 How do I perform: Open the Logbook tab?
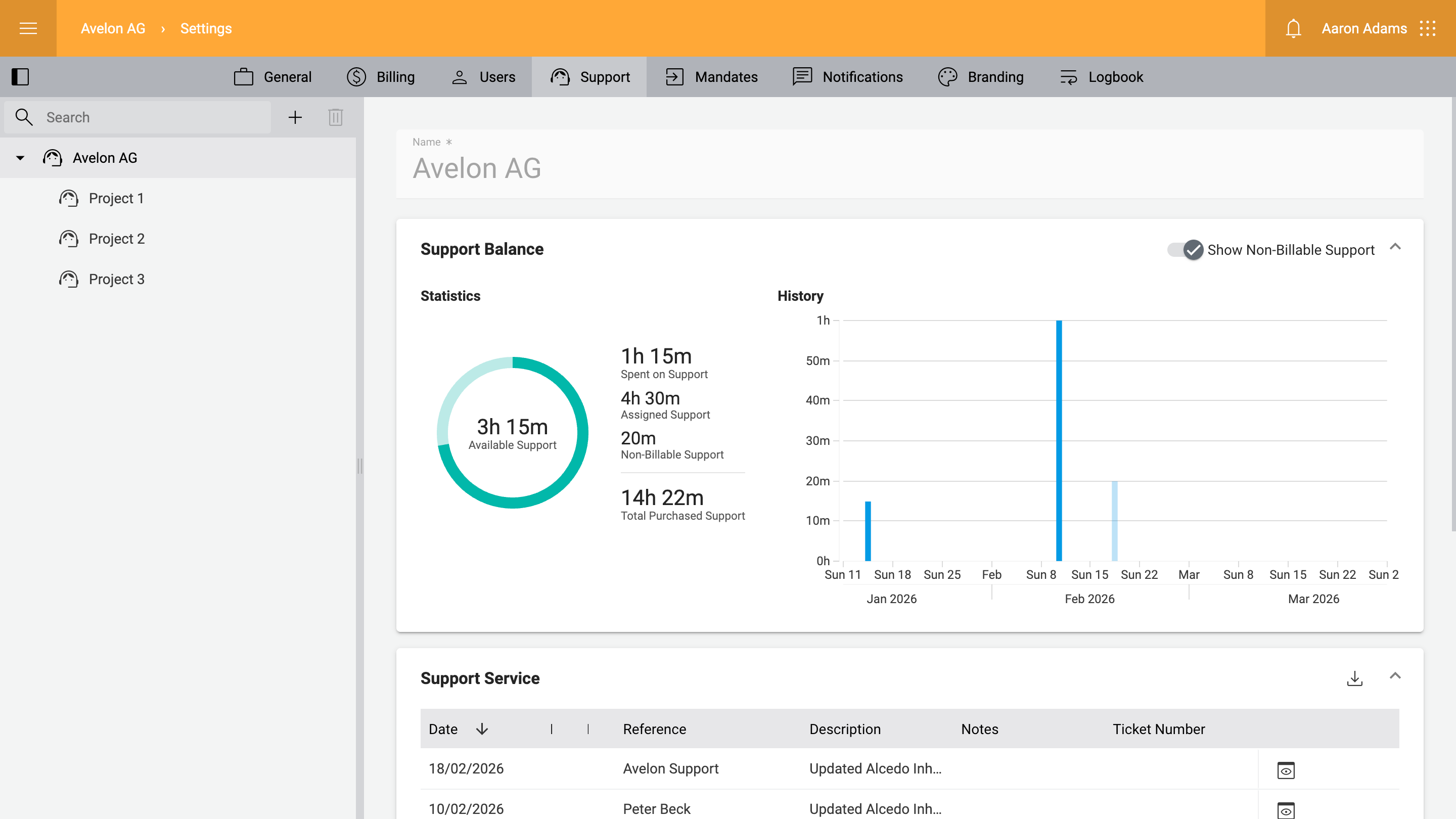coord(1101,77)
